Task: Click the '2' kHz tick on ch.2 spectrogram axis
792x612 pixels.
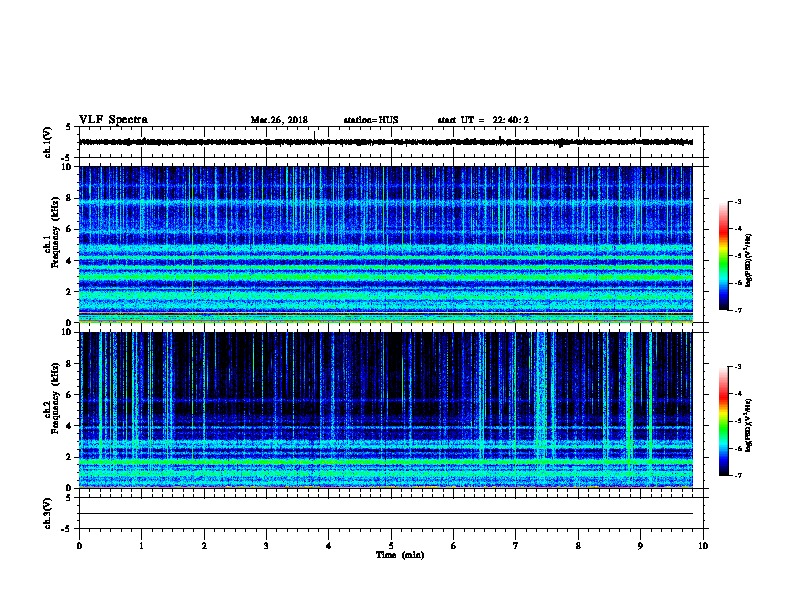Action: click(x=69, y=457)
